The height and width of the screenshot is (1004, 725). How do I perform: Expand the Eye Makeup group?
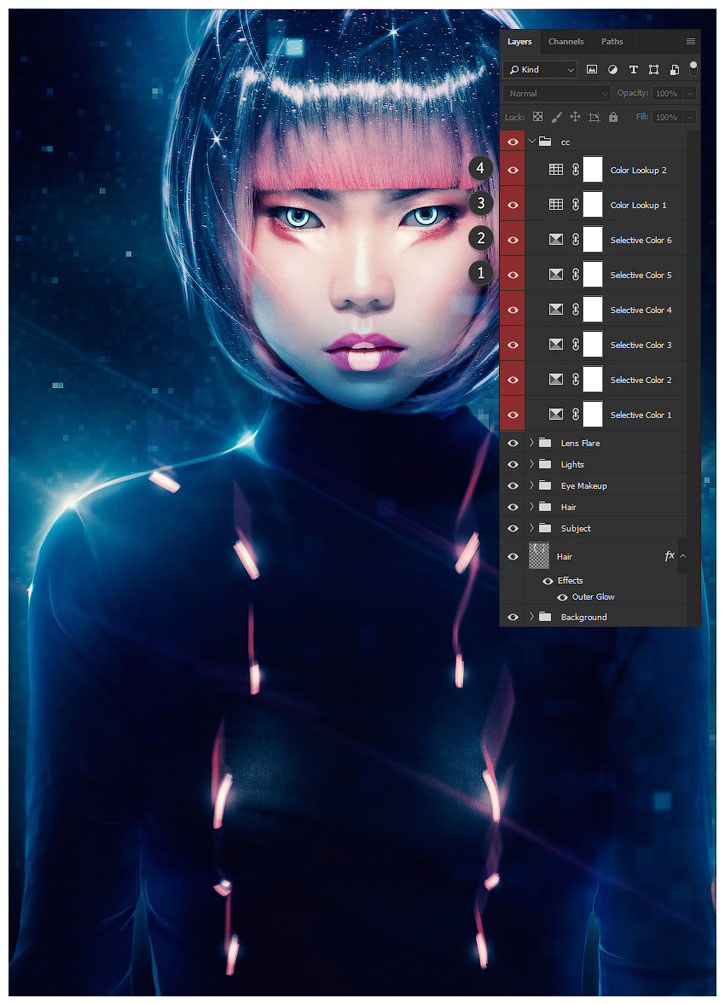(531, 486)
